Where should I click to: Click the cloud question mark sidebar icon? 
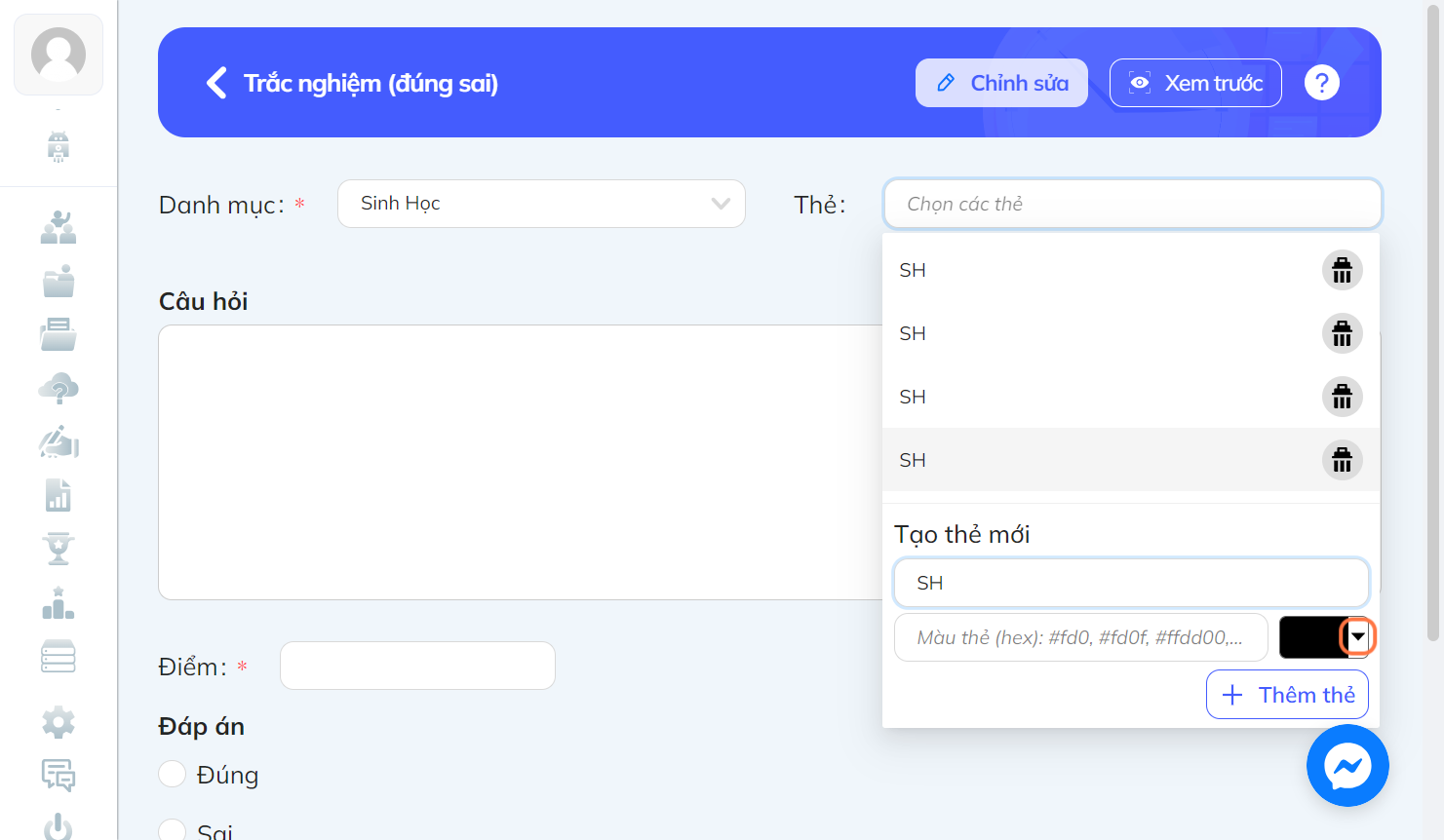59,389
